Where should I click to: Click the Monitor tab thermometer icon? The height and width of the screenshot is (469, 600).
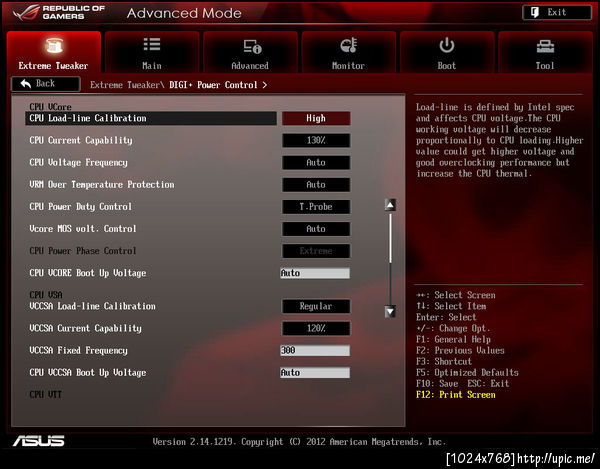pyautogui.click(x=349, y=45)
